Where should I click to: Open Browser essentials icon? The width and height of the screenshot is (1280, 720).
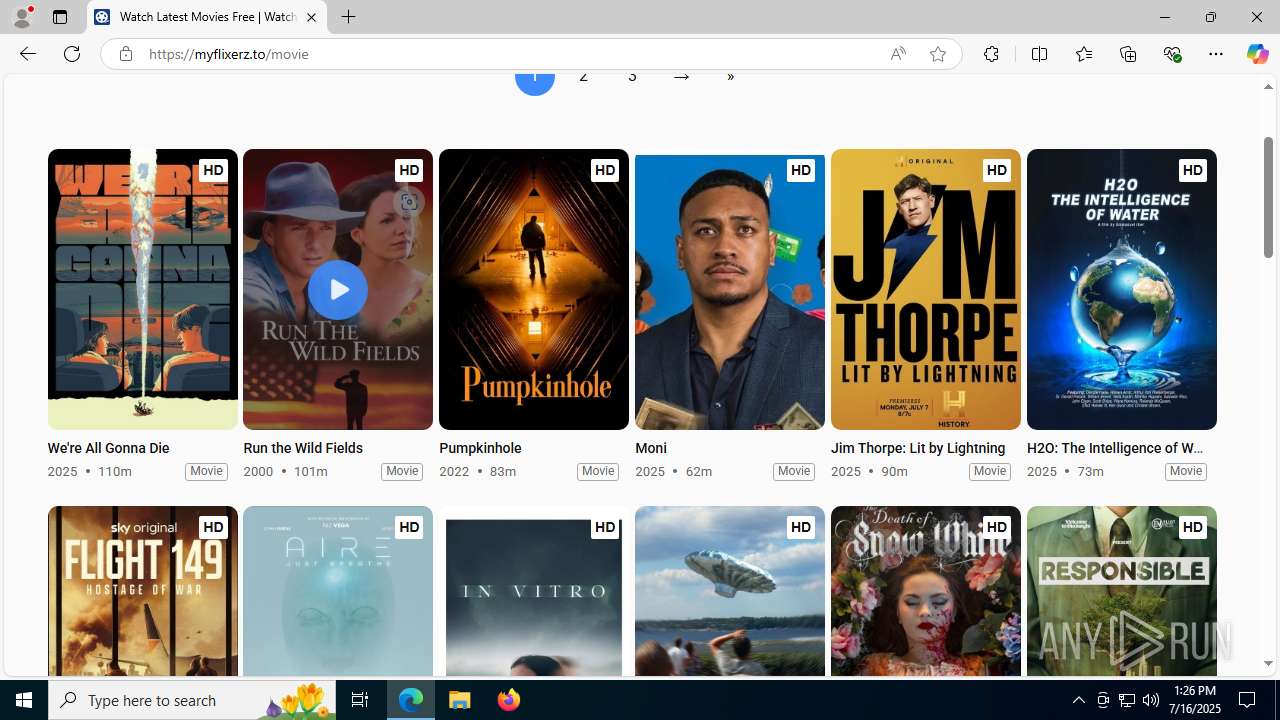tap(1172, 54)
